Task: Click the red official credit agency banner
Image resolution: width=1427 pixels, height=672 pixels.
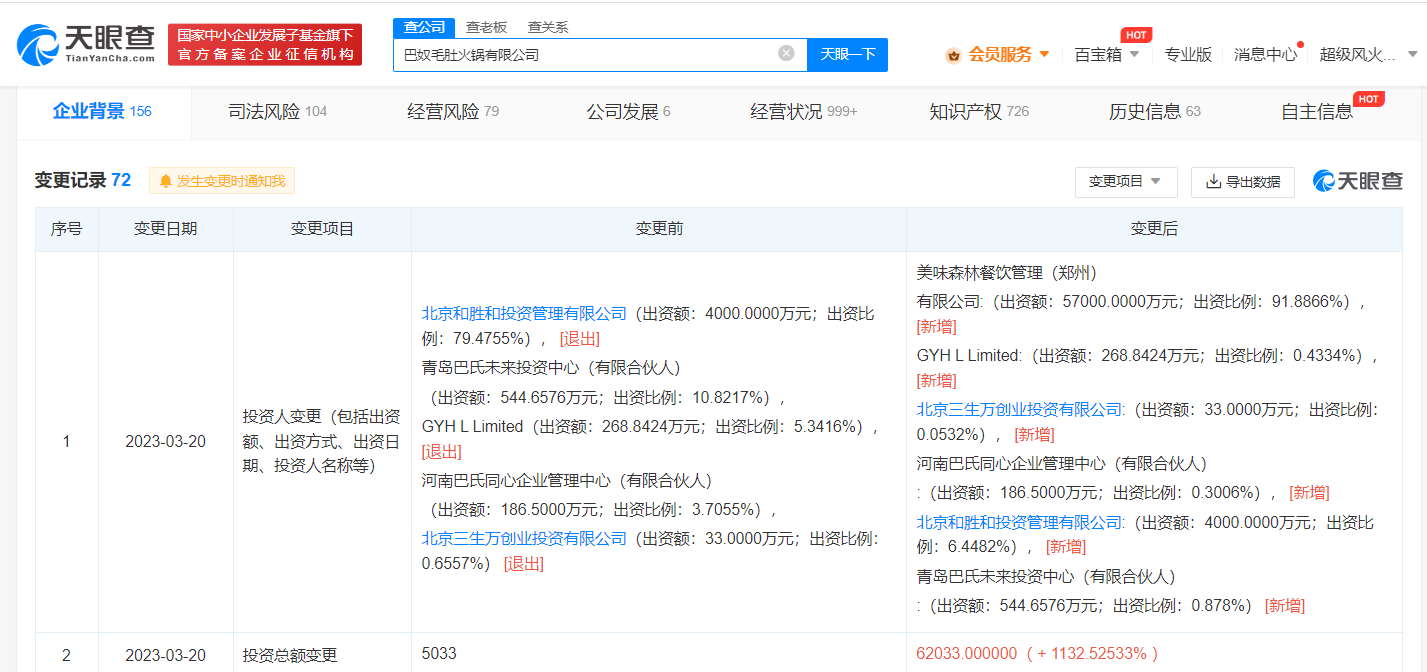Action: pos(265,45)
